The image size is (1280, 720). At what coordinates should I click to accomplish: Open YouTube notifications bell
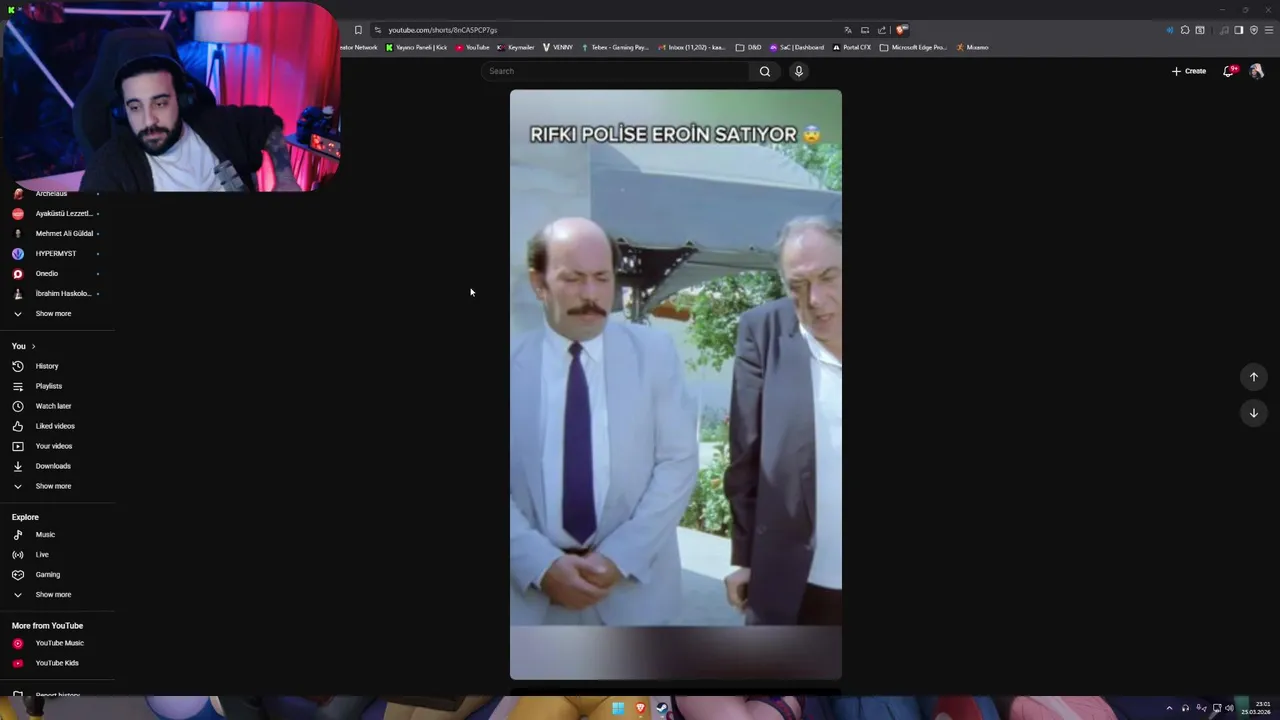1229,71
